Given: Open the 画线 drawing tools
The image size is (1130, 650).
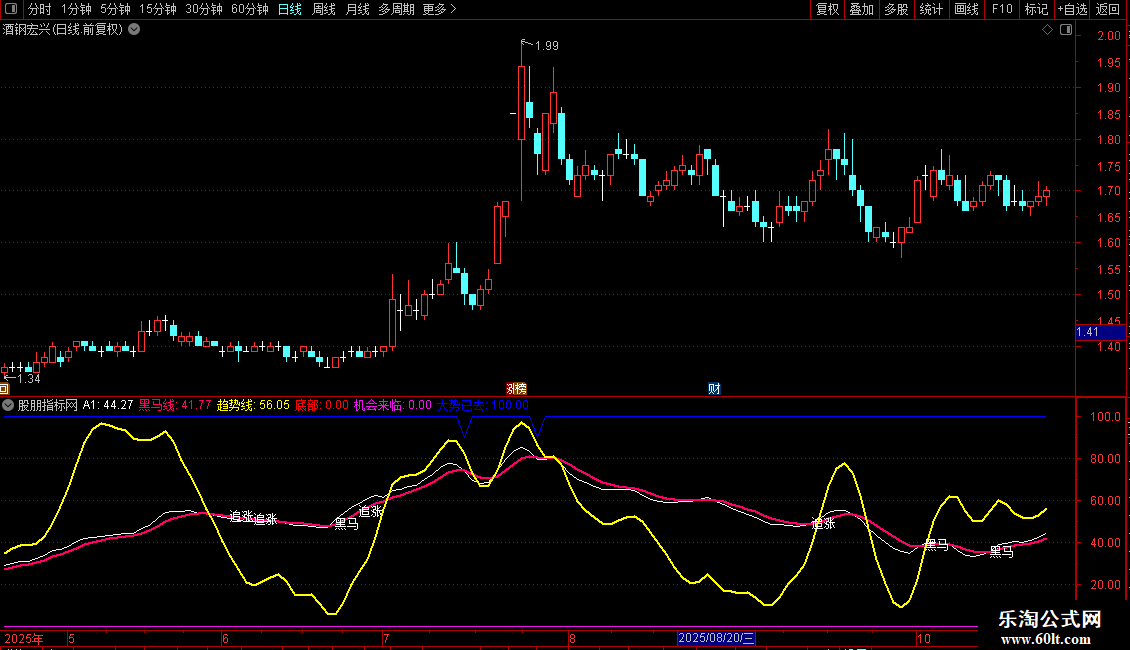Looking at the screenshot, I should click(x=966, y=10).
